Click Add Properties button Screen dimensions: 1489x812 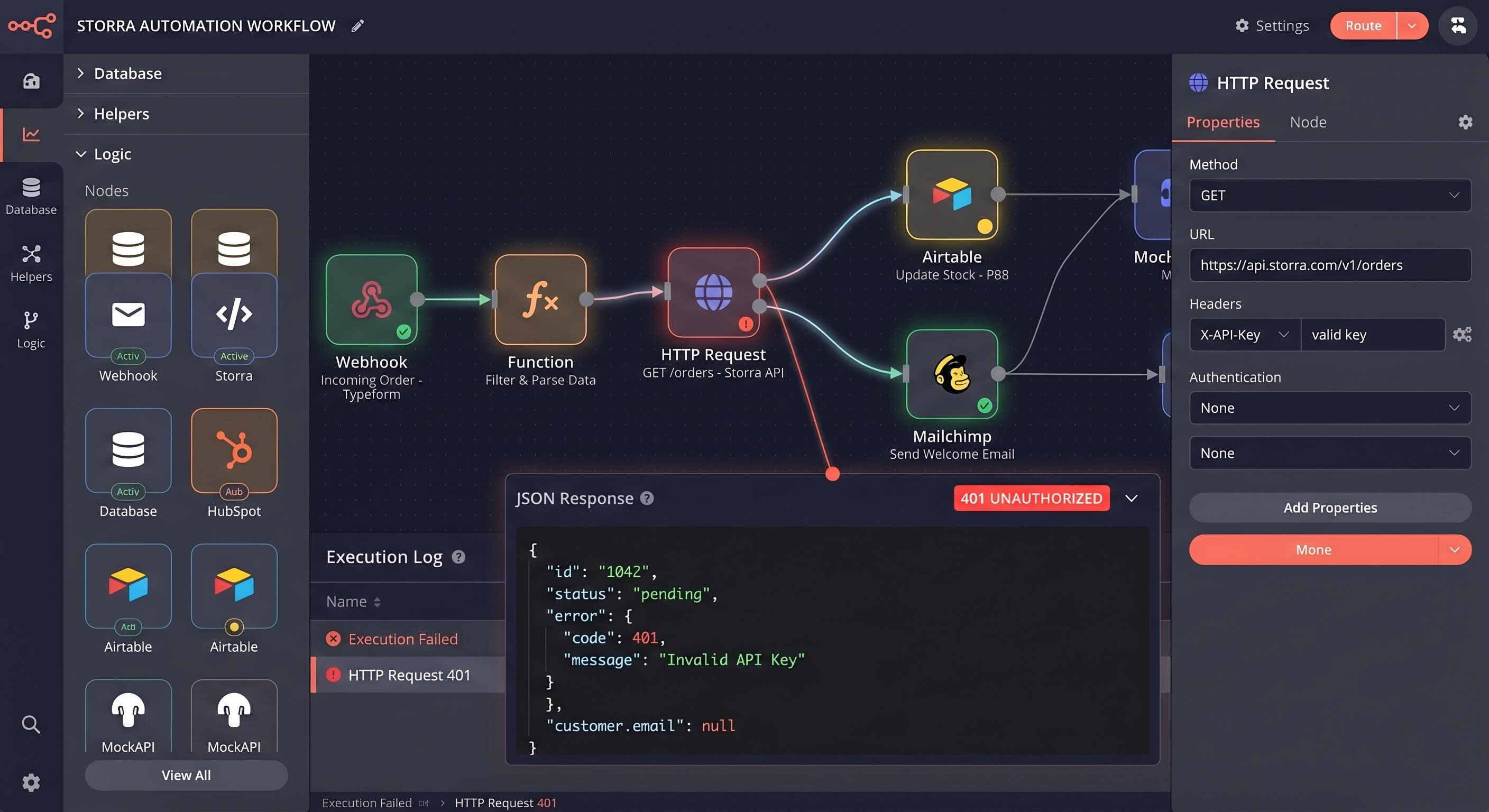pyautogui.click(x=1330, y=508)
